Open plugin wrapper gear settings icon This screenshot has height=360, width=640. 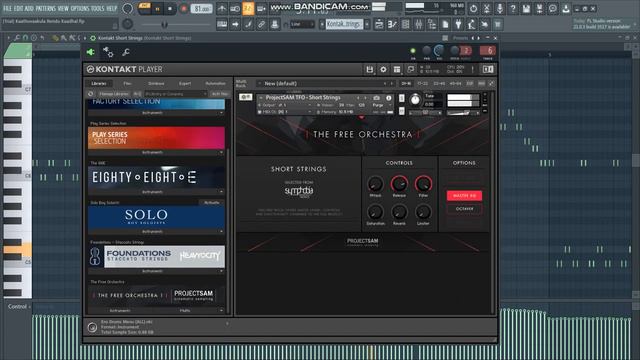(108, 52)
